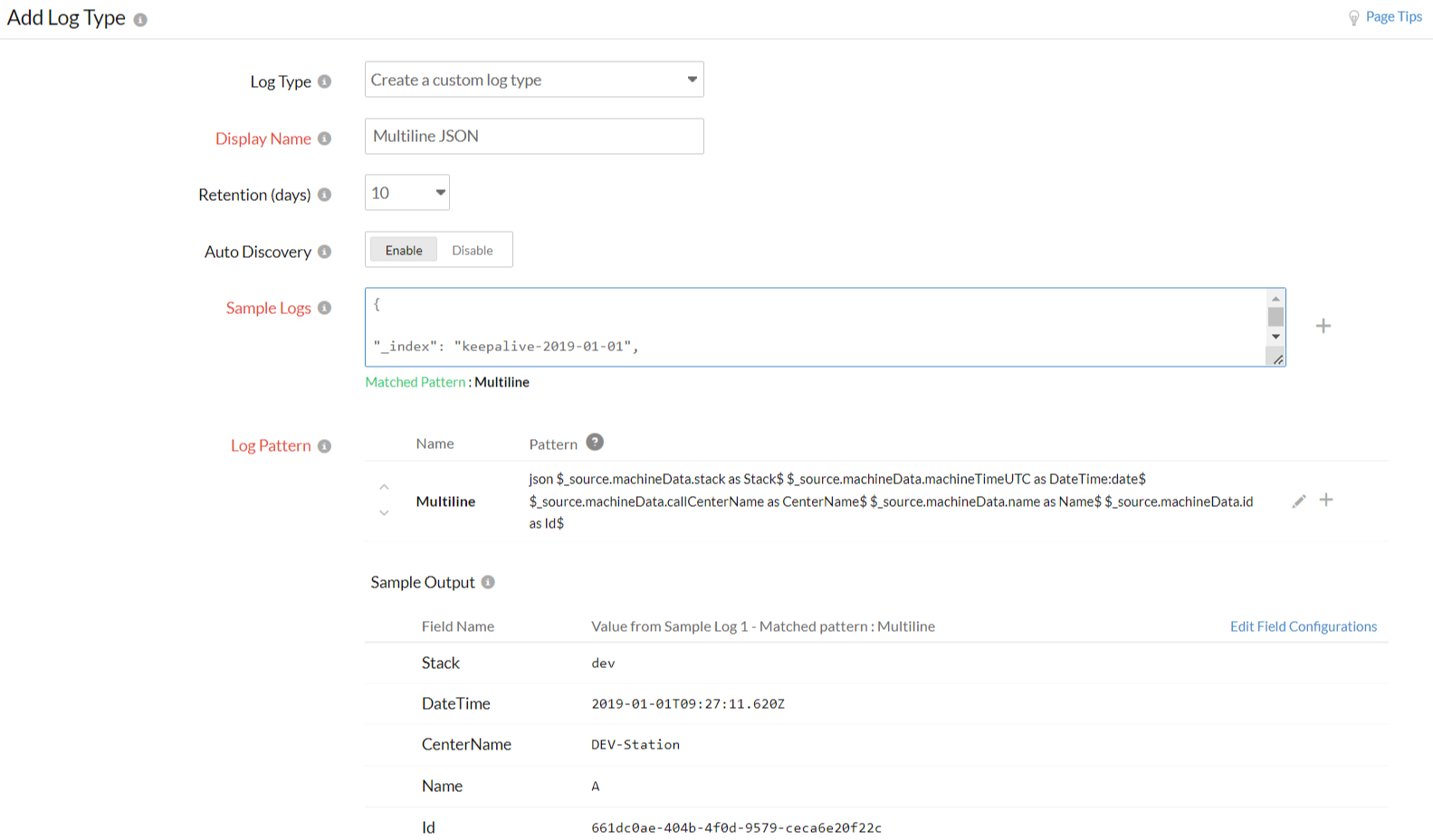Add another sample log with plus icon
Image resolution: width=1433 pixels, height=840 pixels.
1323,326
